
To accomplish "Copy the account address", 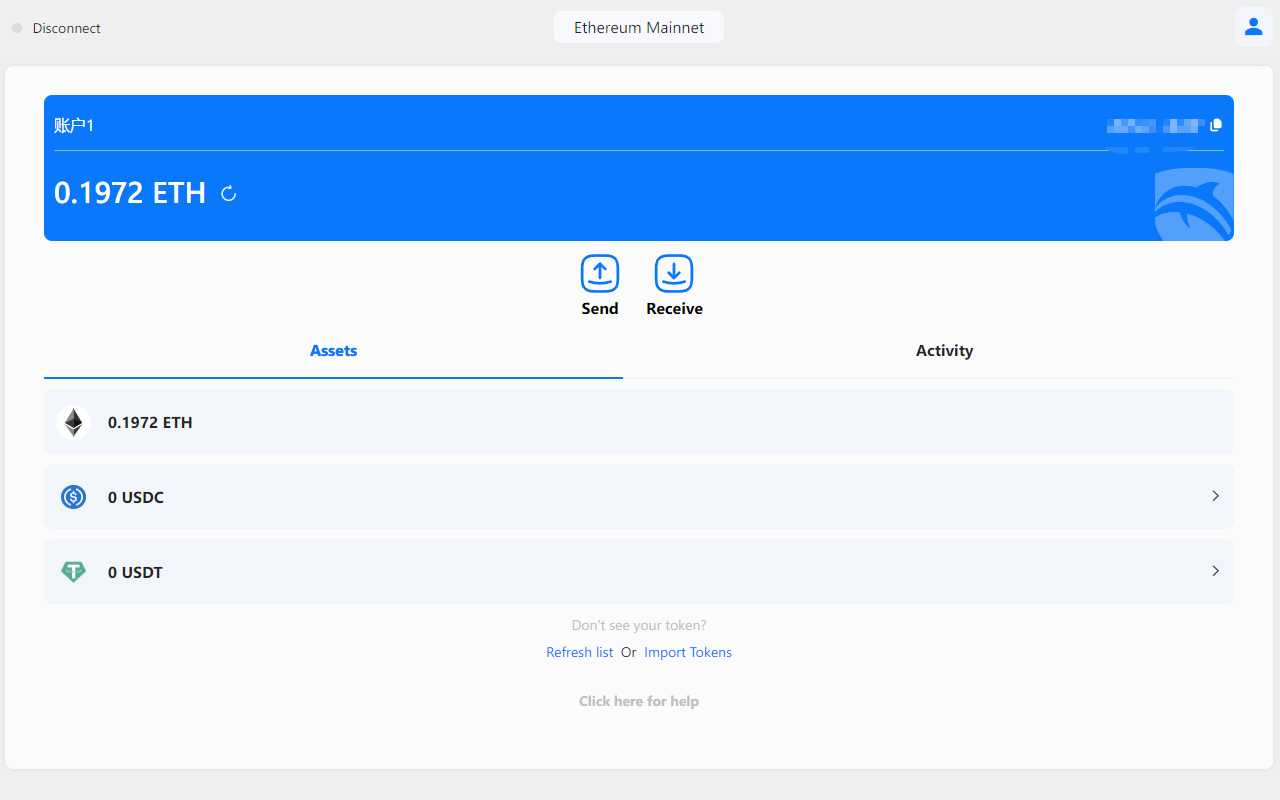I will click(1216, 125).
